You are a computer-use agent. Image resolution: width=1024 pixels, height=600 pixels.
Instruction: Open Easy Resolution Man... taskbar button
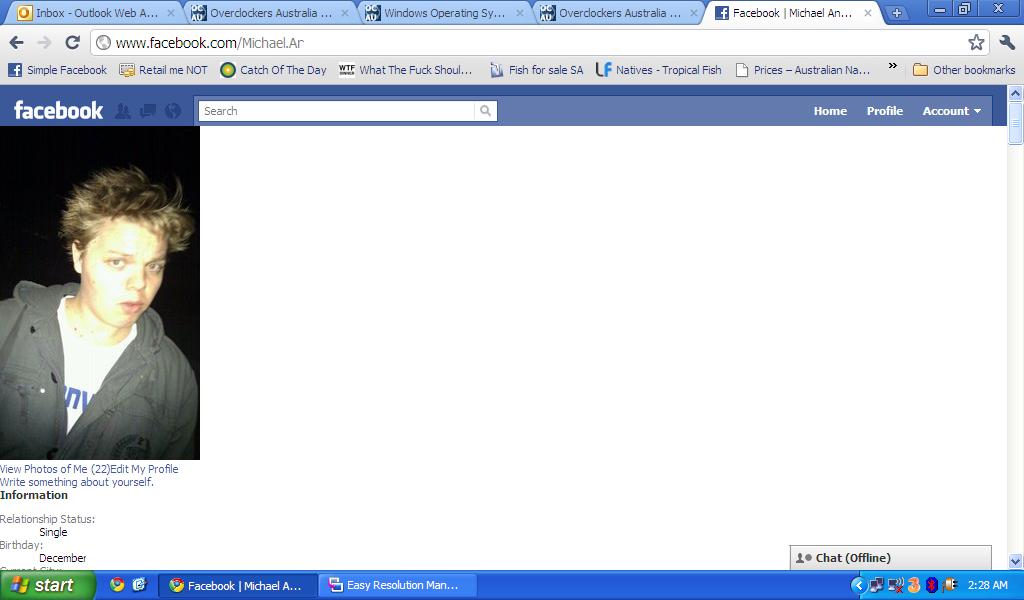[x=397, y=586]
